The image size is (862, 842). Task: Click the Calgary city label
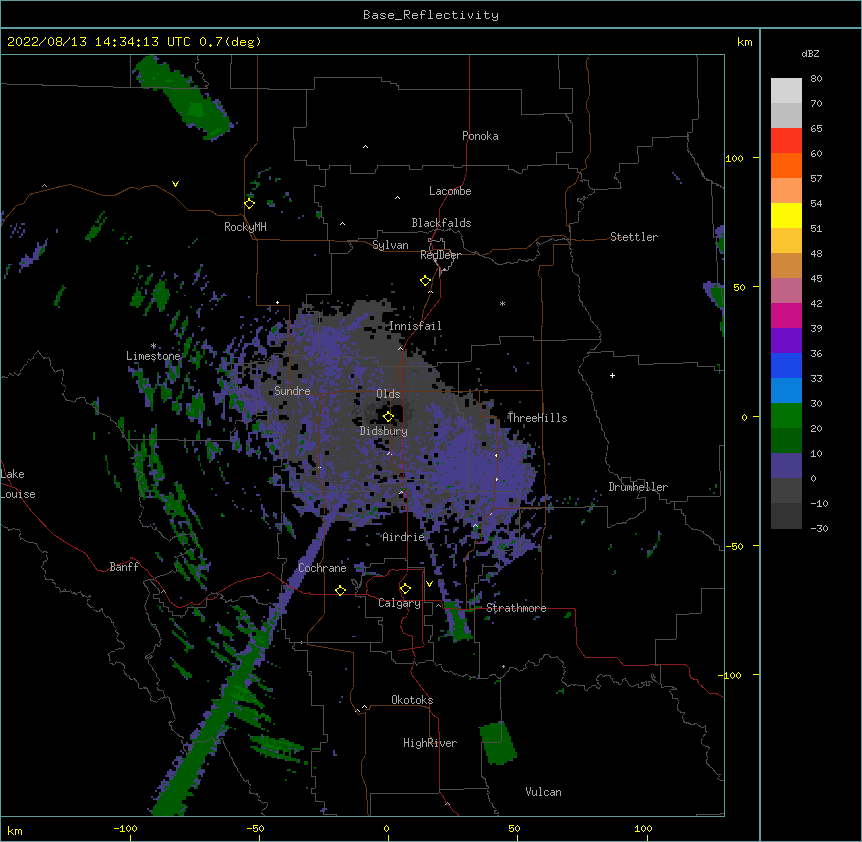click(400, 603)
